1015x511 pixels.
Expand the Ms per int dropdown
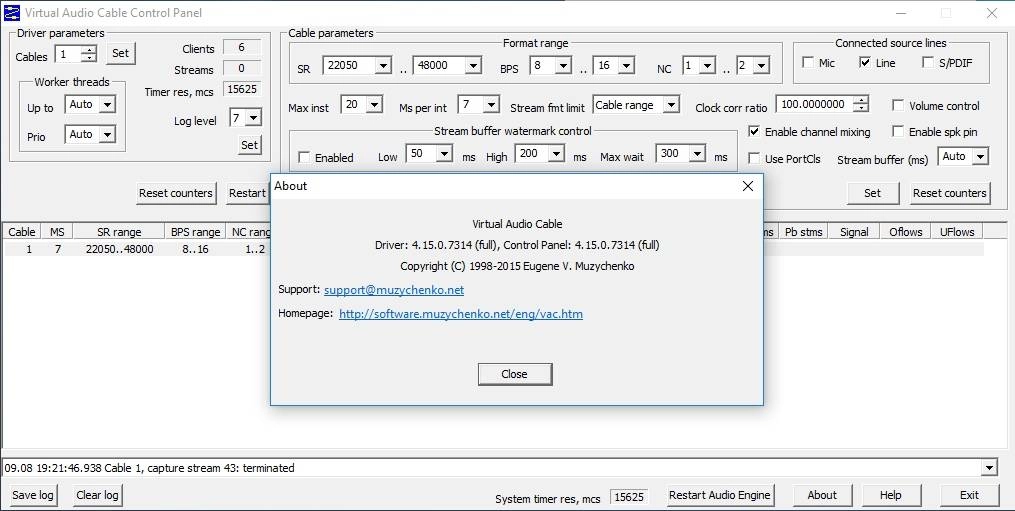click(491, 104)
